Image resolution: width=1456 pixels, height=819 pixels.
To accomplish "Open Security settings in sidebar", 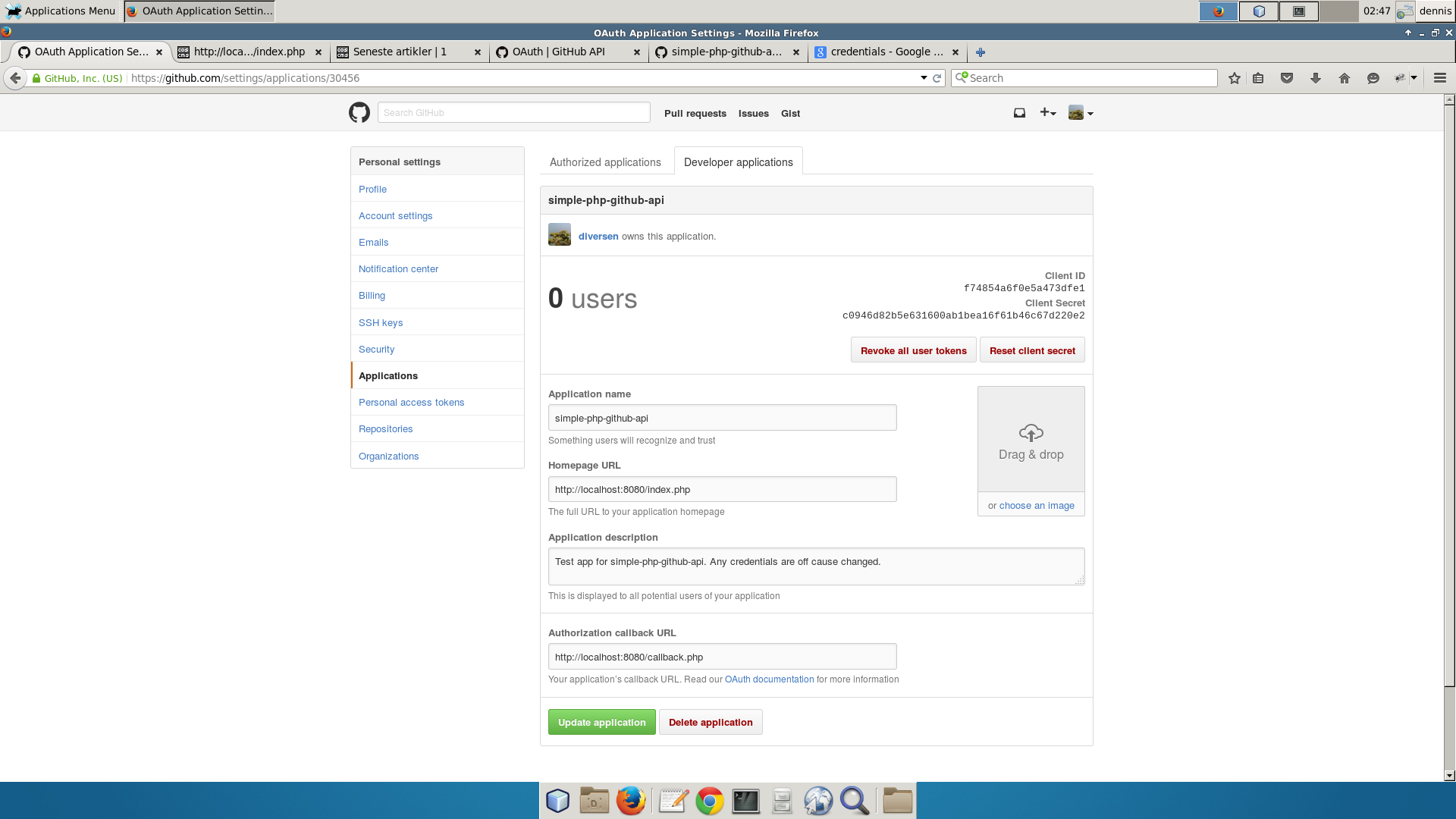I will point(438,349).
